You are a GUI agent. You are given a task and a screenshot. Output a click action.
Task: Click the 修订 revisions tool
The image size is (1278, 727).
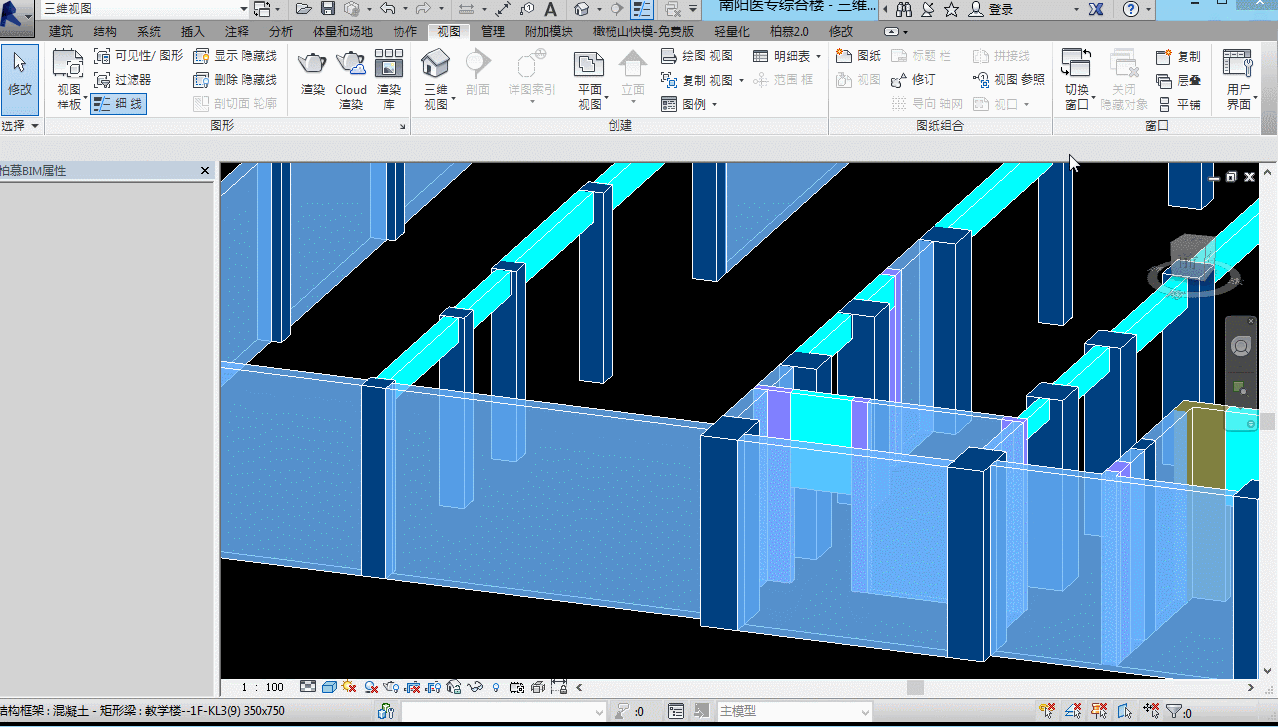point(913,79)
